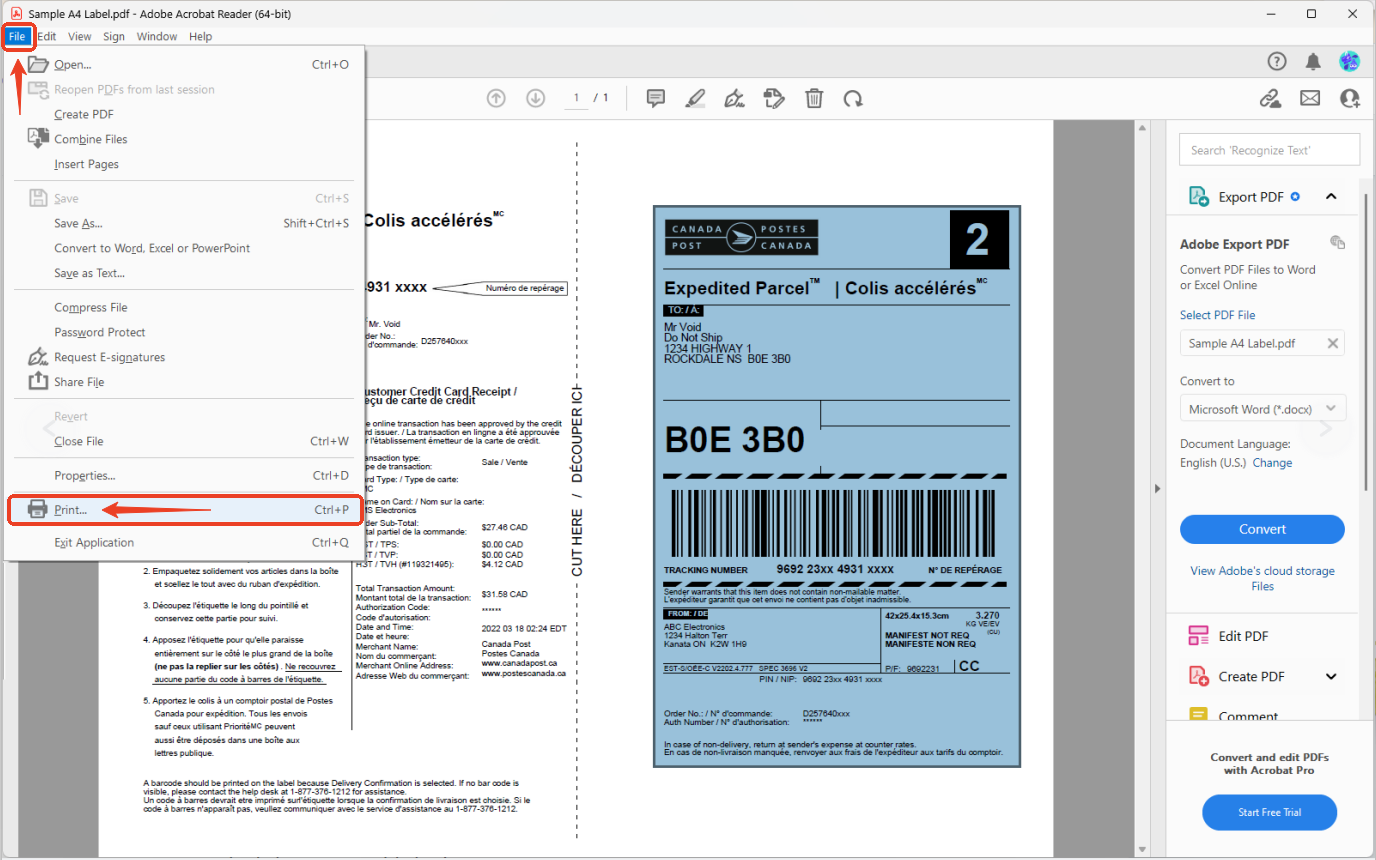Screen dimensions: 1376x860
Task: Click Start Free Trial button
Action: pos(1269,812)
